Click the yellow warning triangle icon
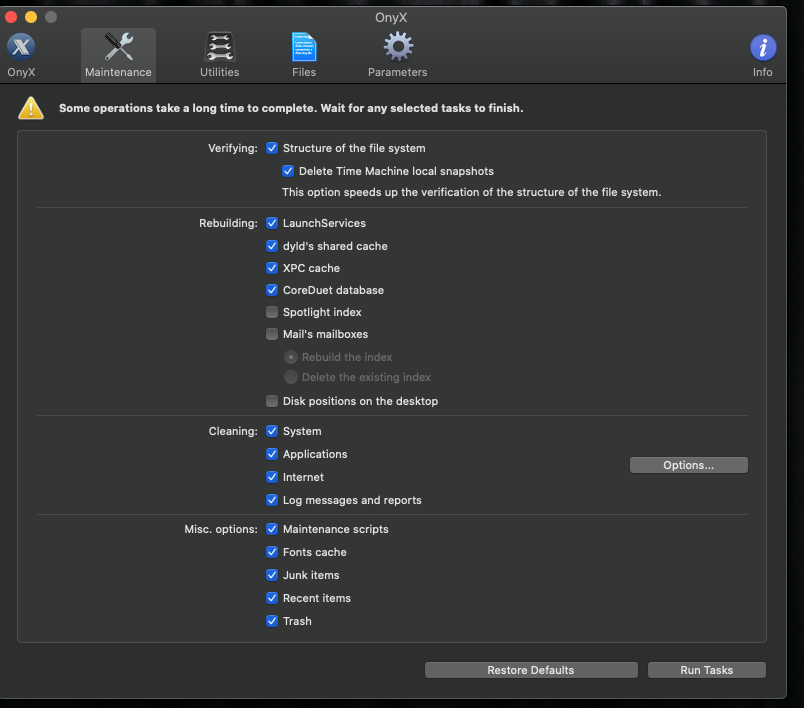Screen dimensions: 804x708 (x=31, y=108)
